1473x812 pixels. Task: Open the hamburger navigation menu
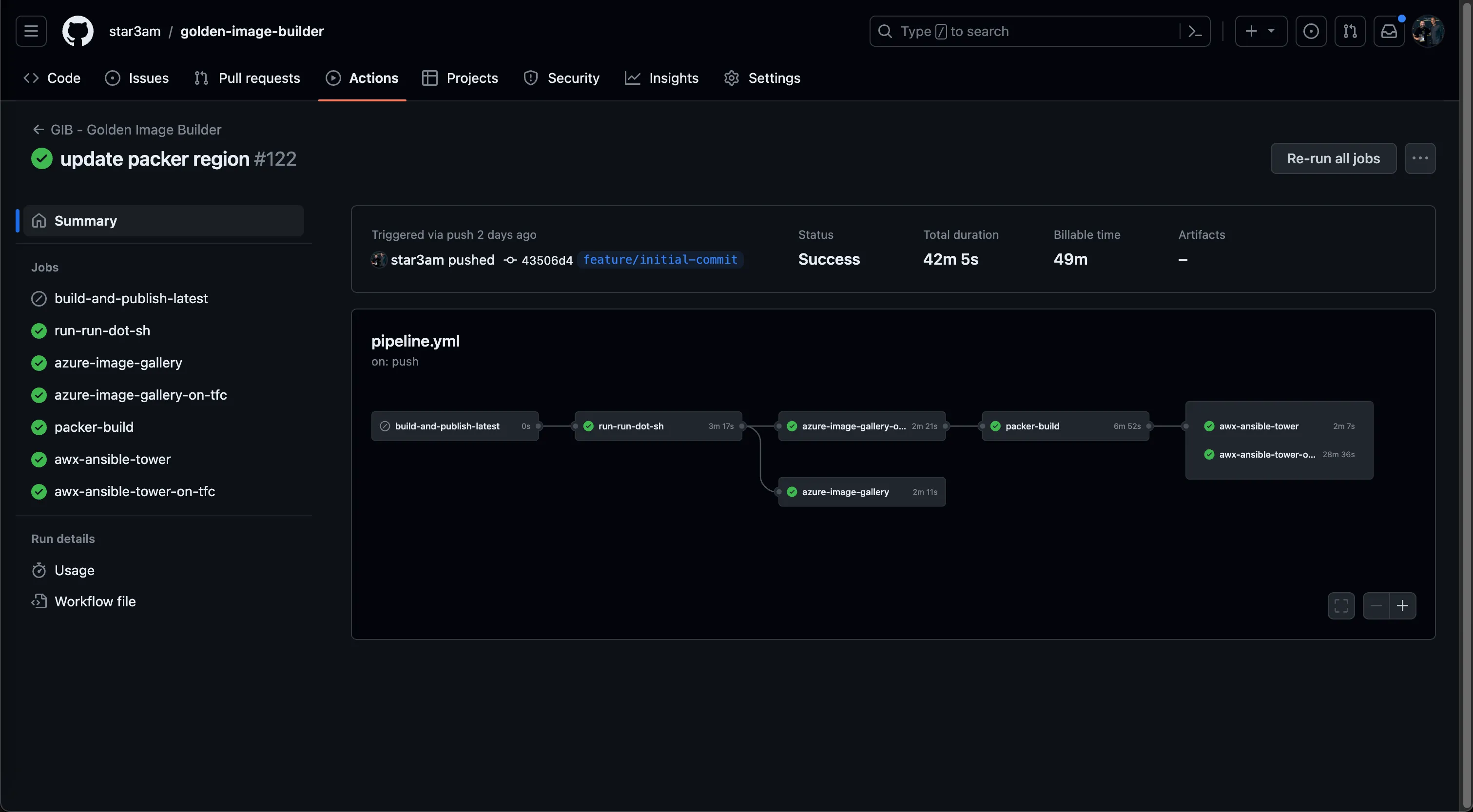[31, 31]
